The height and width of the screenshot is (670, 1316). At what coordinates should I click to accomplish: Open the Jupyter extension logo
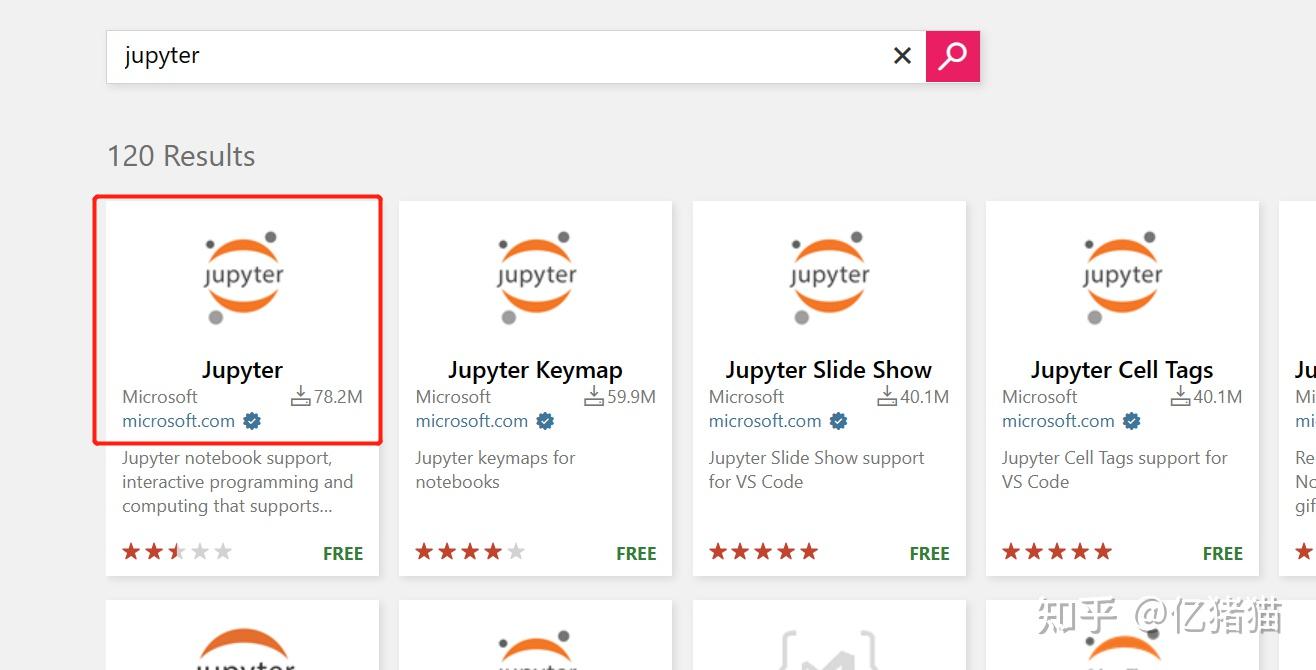(x=243, y=277)
